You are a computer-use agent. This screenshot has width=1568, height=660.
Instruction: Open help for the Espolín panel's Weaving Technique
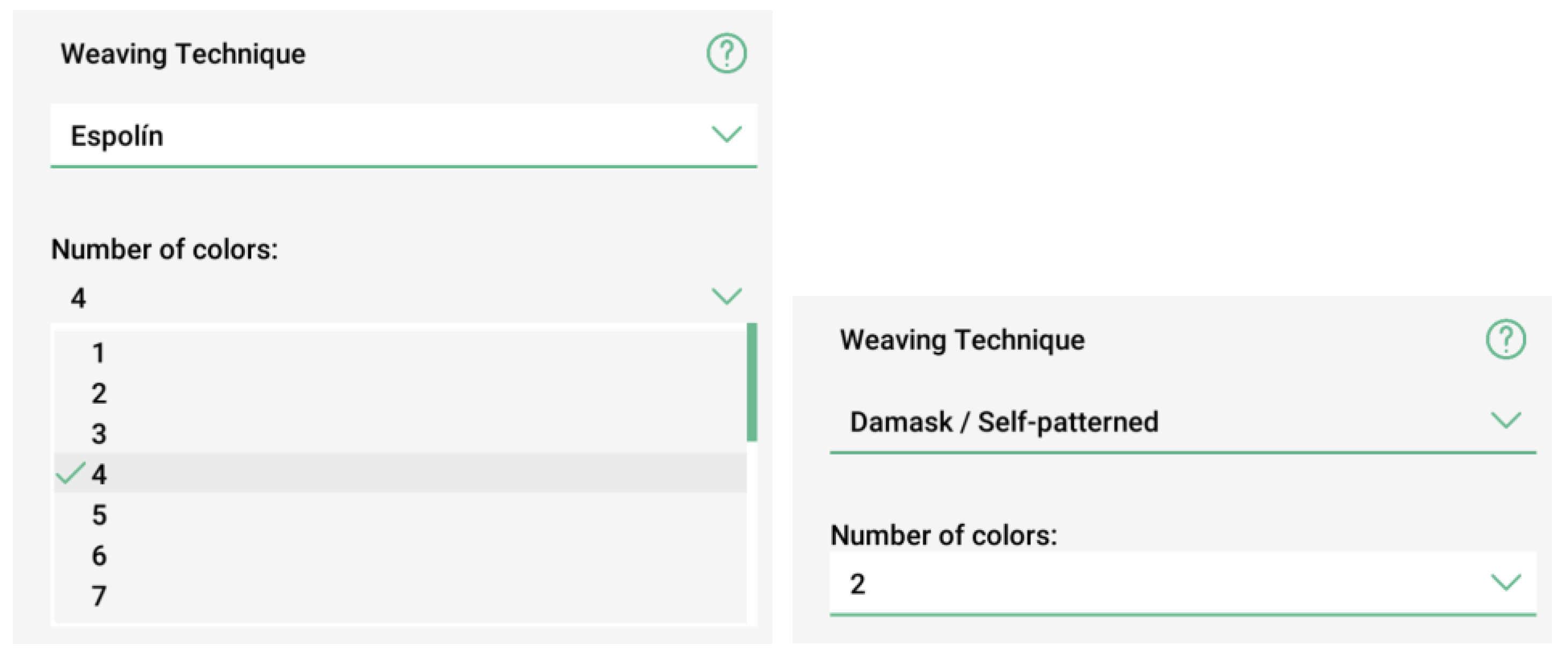(726, 54)
